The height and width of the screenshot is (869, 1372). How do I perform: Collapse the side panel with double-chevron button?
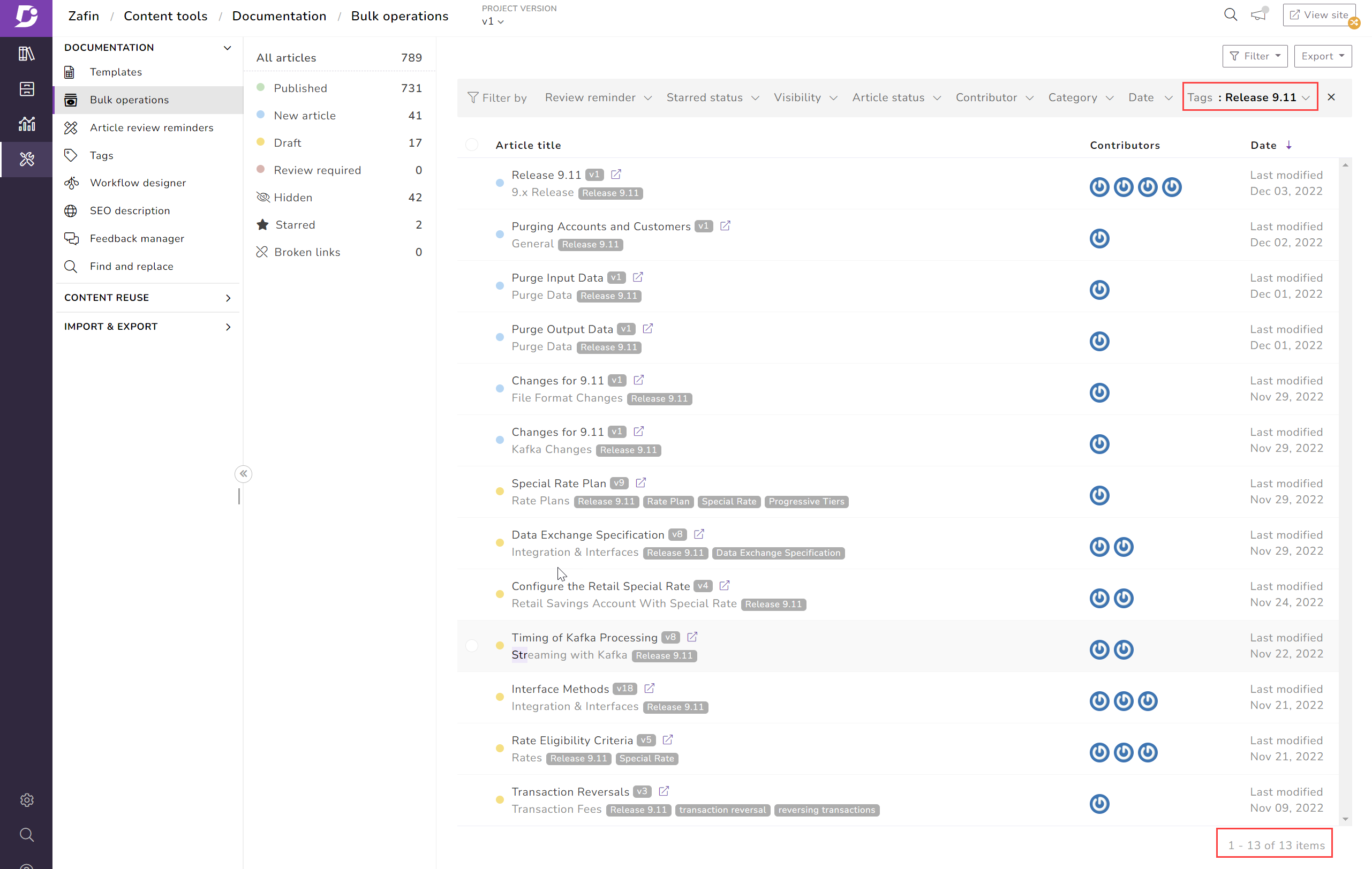point(243,473)
